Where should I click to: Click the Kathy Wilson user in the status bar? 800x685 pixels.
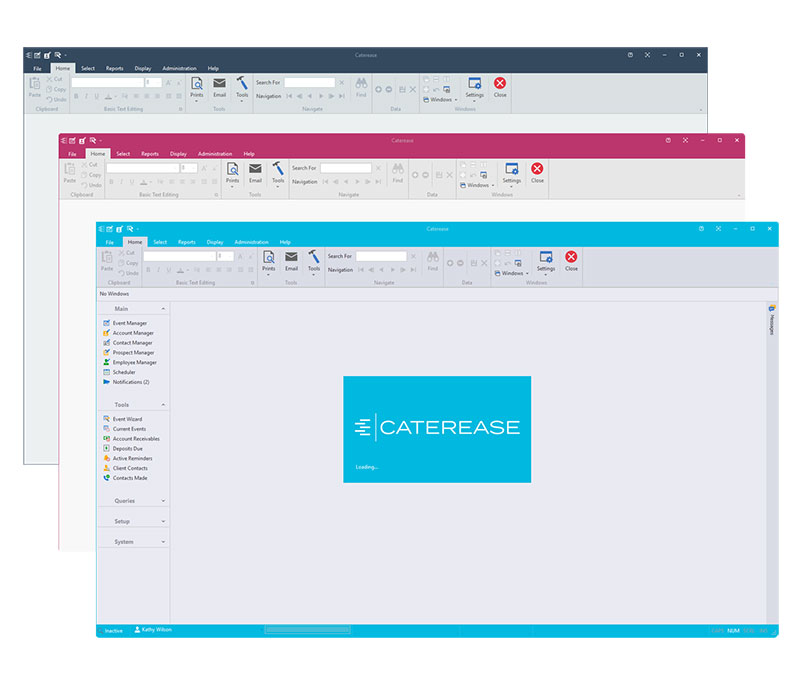(153, 630)
